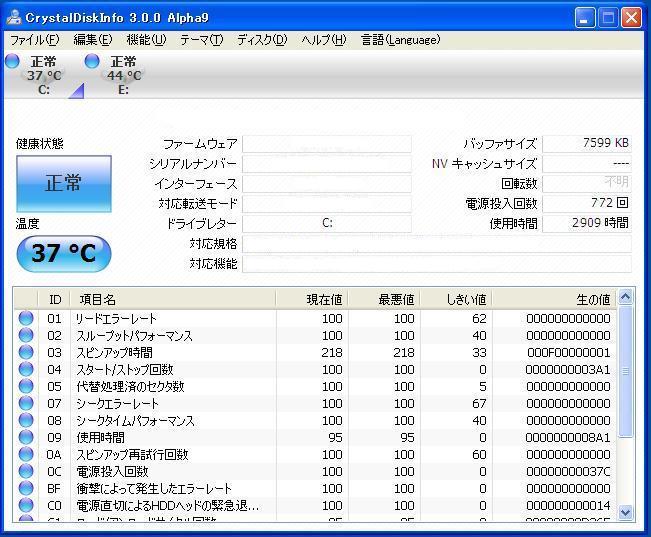Click status orb for 03 スピンアップ時間
Screen dimensions: 651x537
click(26, 352)
